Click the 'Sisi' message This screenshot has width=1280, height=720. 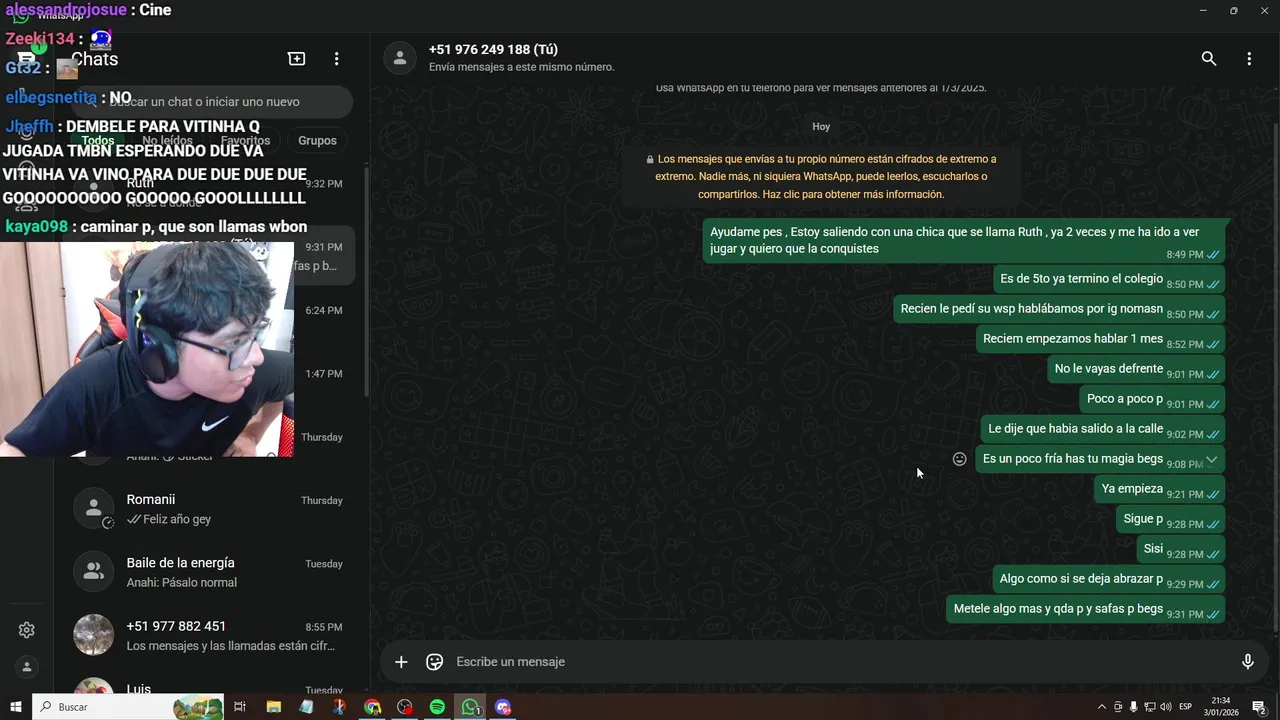tap(1181, 551)
